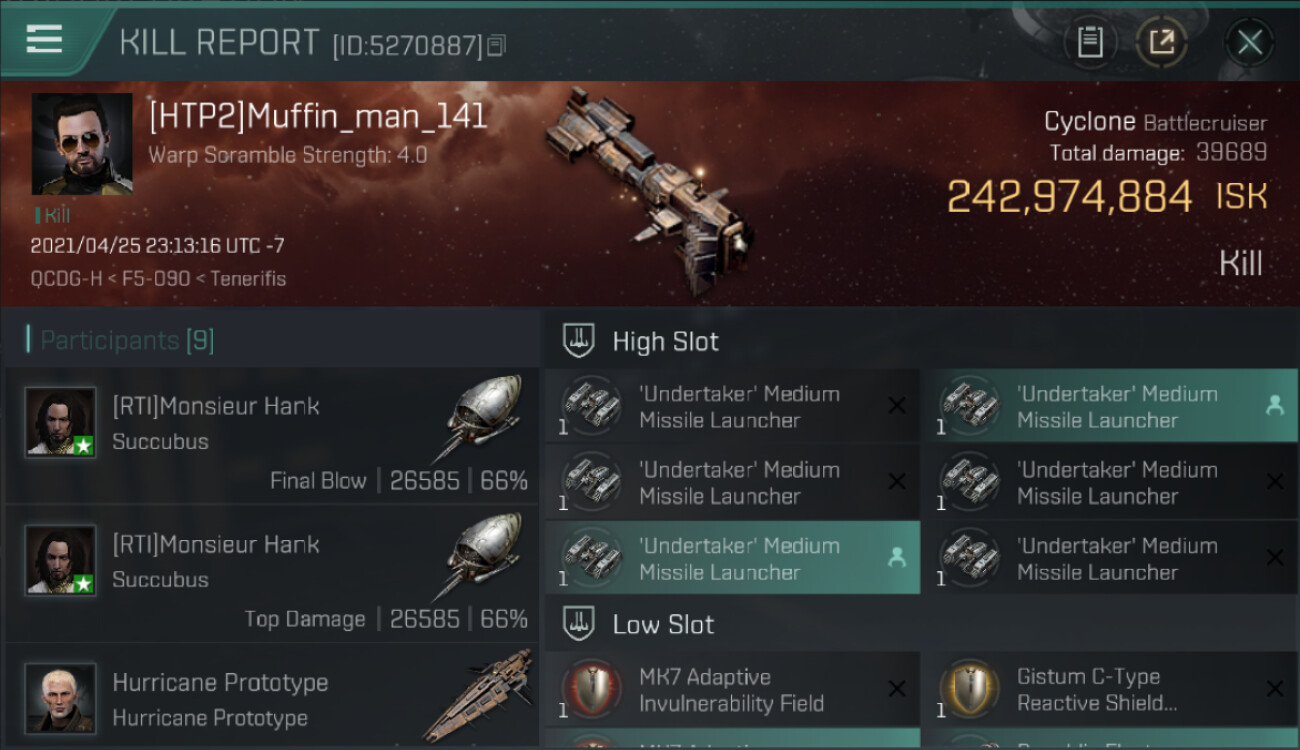Click the first Undertaker Medium Missile Launcher
Screen dimensions: 1300x750
click(732, 406)
